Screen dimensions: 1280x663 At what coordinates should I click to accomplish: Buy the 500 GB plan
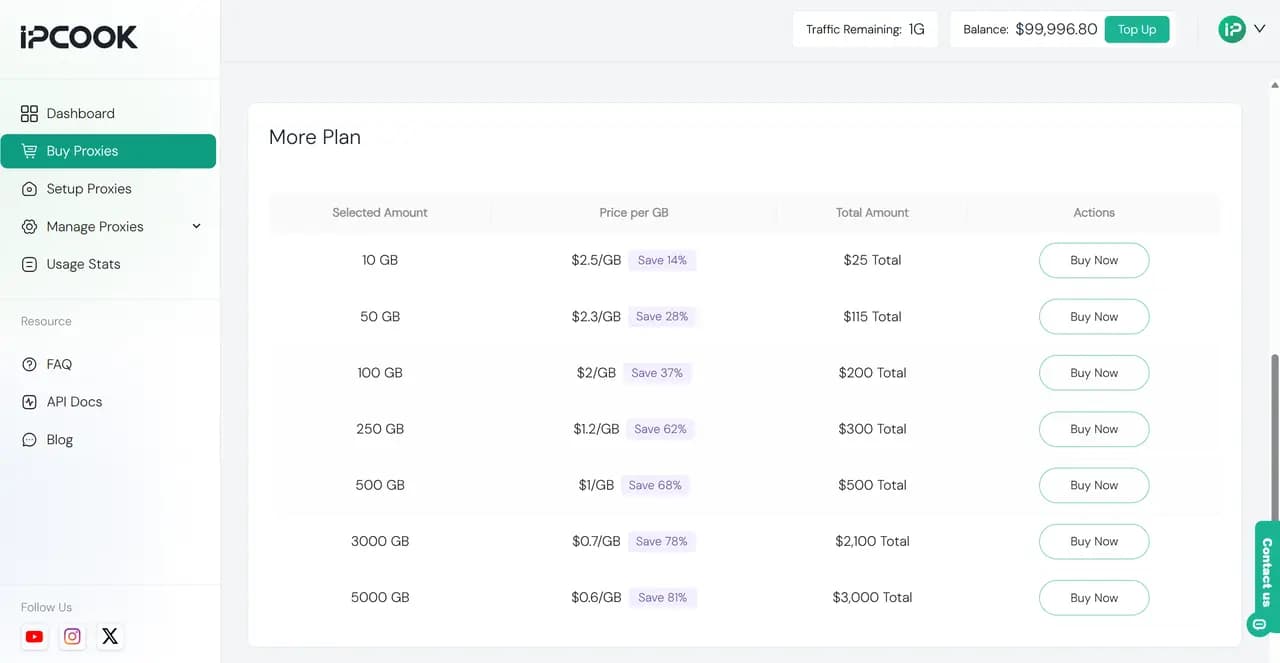coord(1094,485)
